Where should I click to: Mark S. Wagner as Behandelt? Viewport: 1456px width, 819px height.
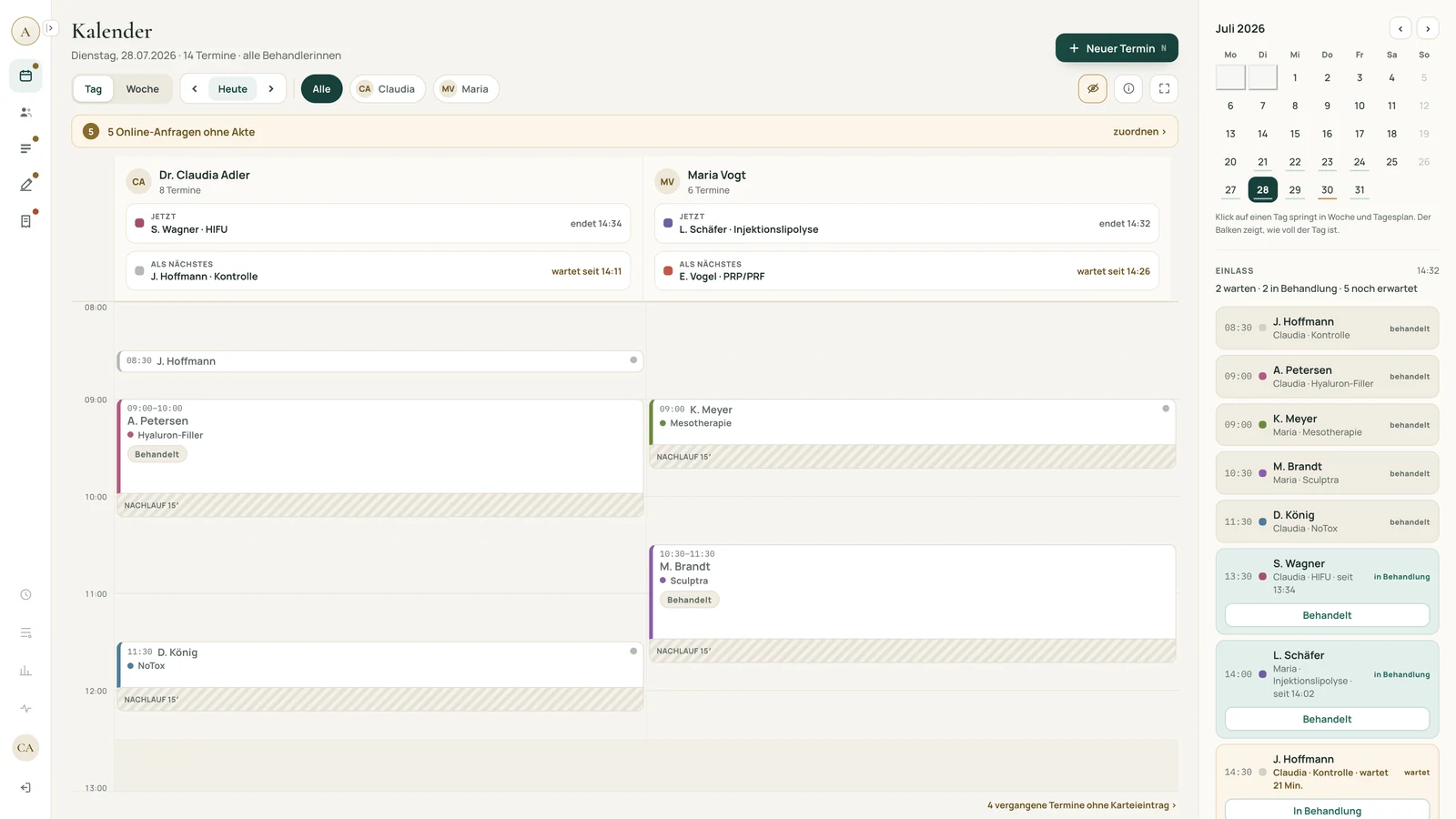[x=1327, y=615]
